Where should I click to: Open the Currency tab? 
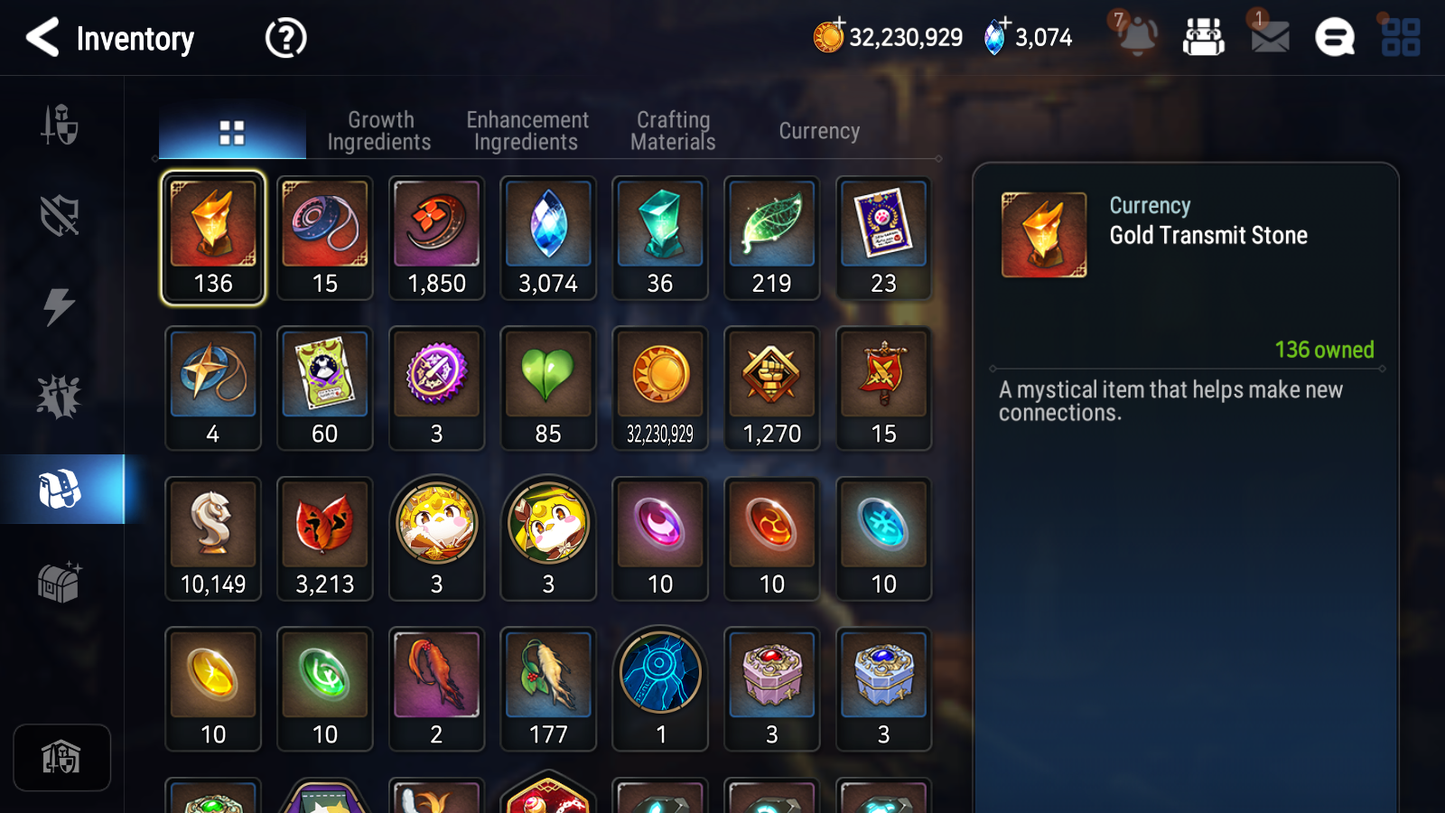[819, 131]
